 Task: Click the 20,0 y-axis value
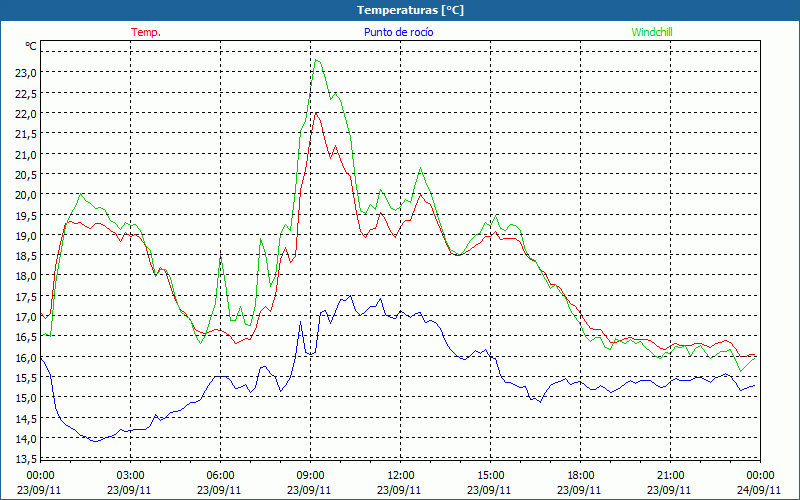(26, 195)
